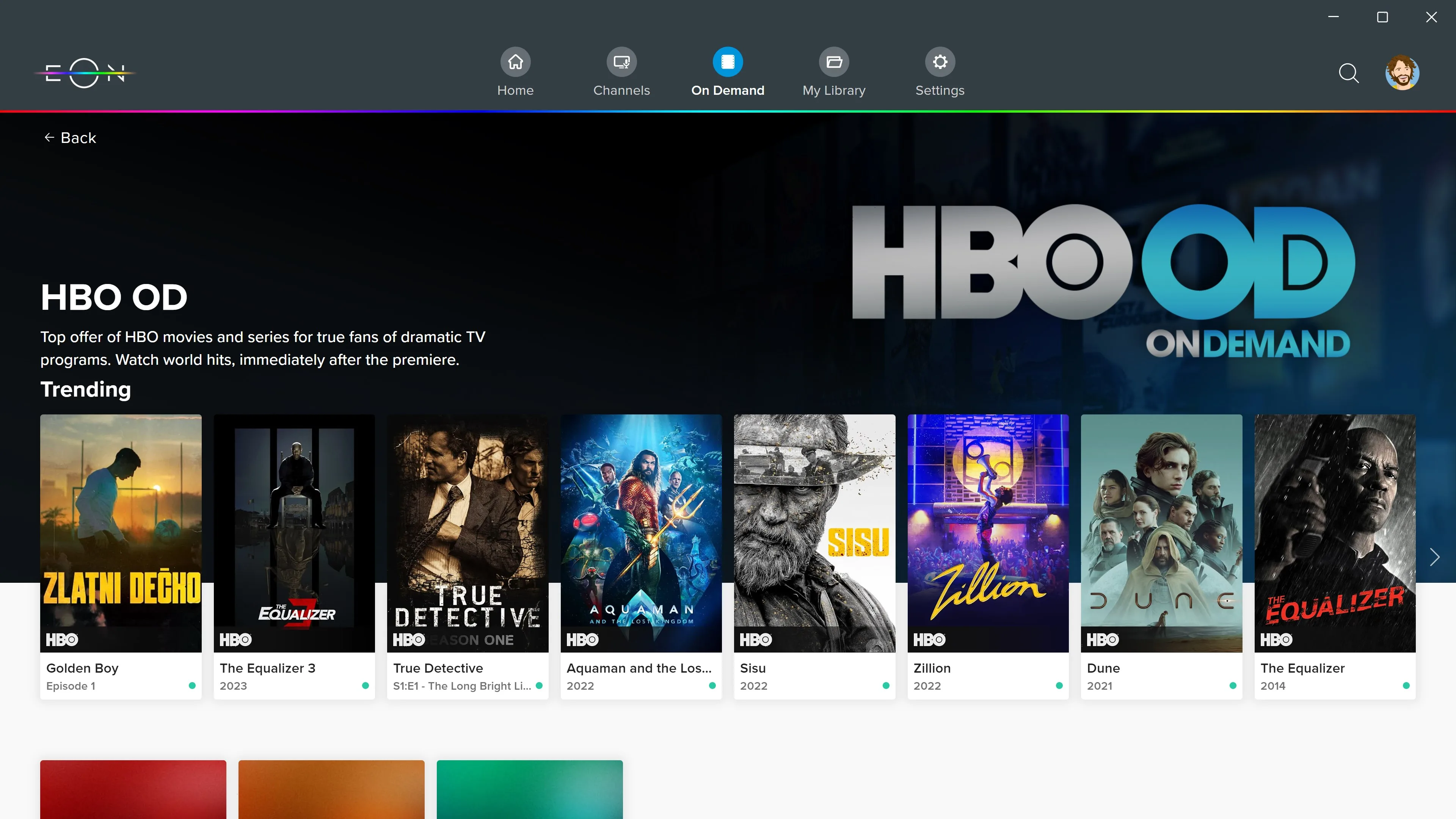
Task: Open the red category tile
Action: [133, 789]
